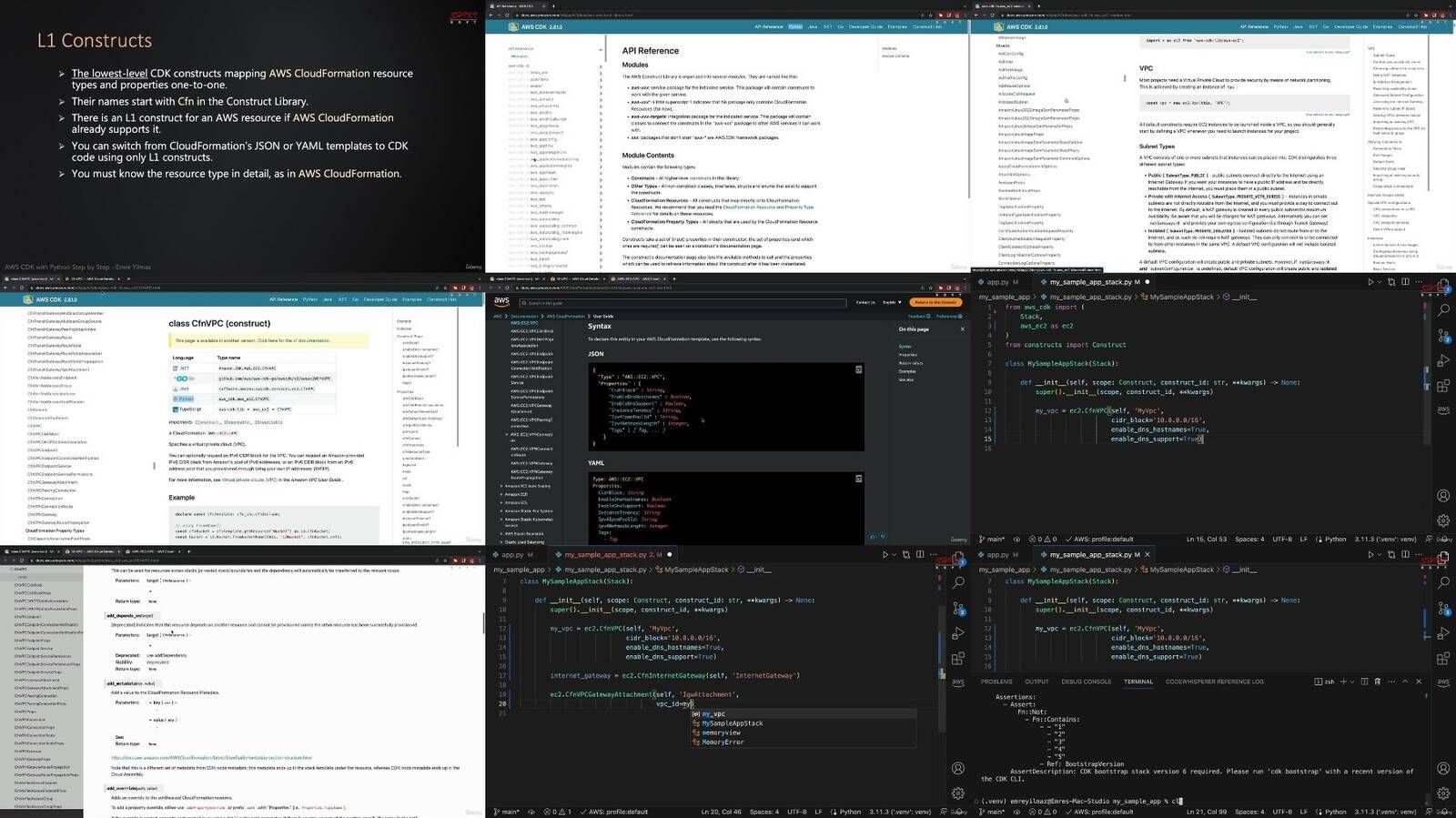Open the DEBUG CONSOLE tab
The image size is (1456, 818).
pos(1086,682)
